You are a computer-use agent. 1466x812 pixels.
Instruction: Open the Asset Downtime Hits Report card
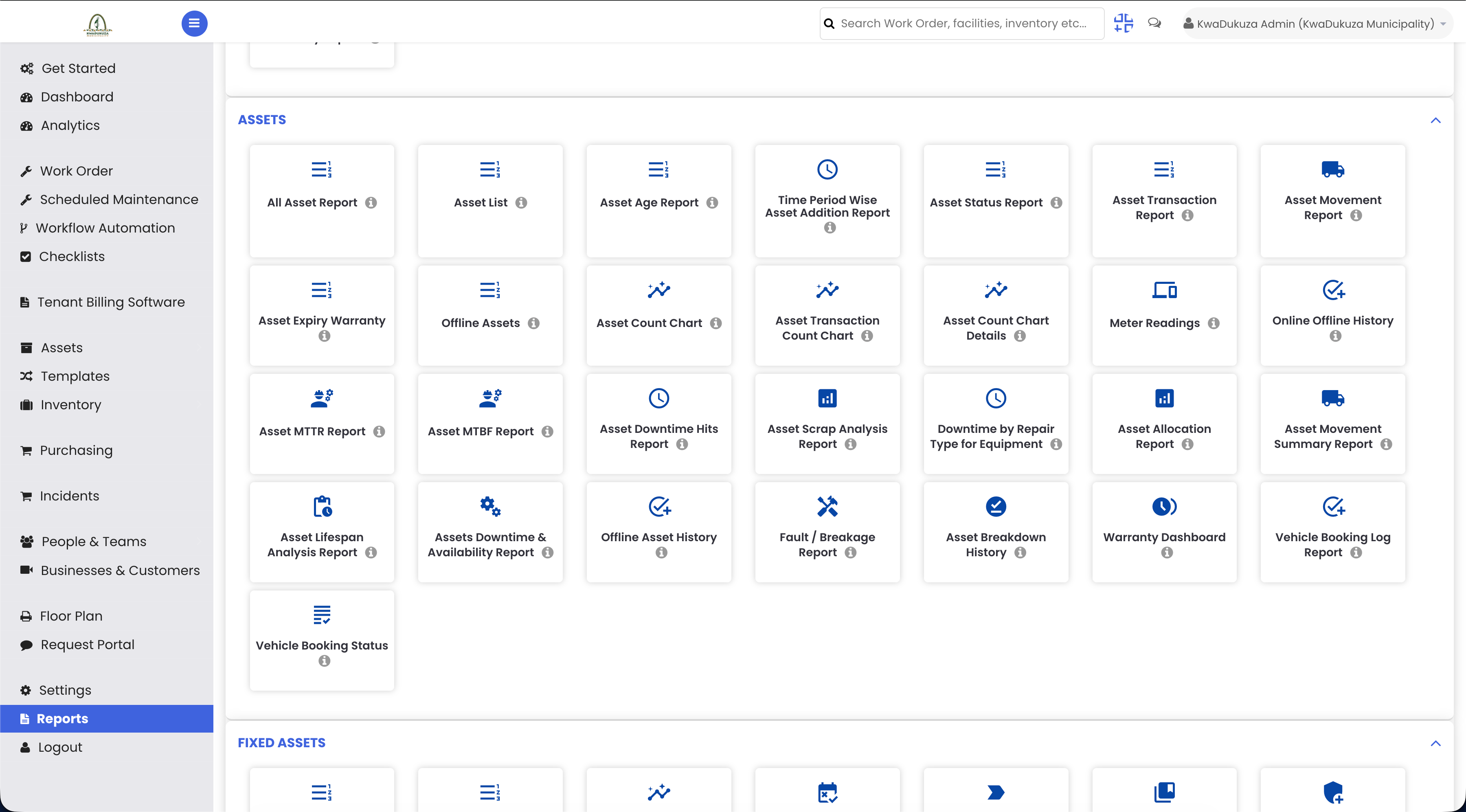pos(658,424)
